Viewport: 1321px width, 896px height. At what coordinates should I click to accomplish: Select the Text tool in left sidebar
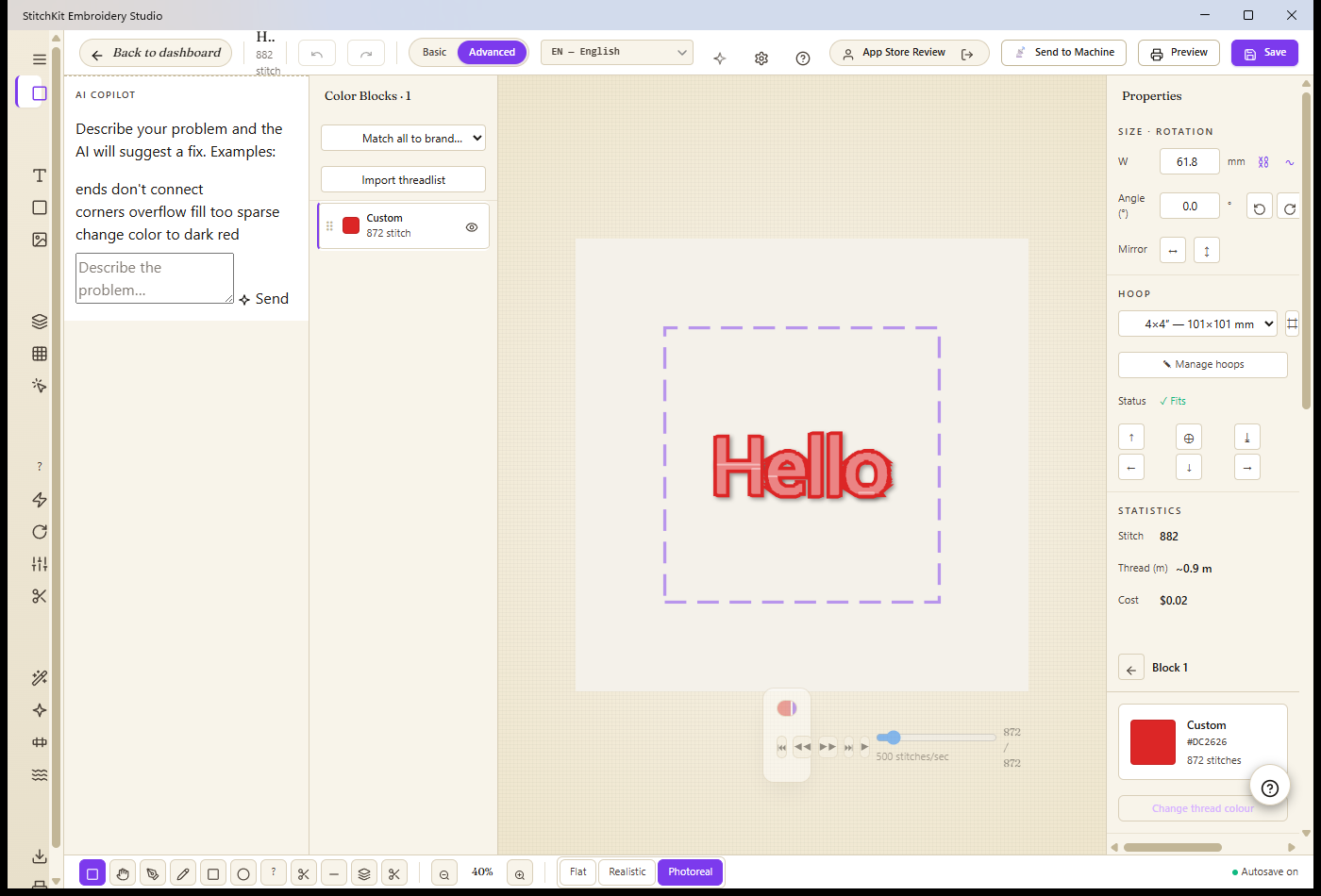[x=40, y=175]
